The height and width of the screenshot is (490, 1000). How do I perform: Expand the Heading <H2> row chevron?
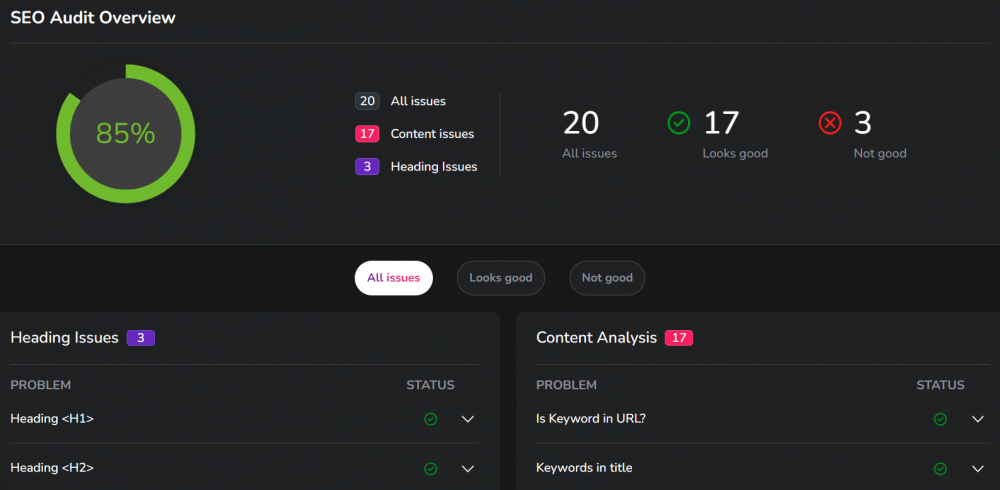[468, 468]
